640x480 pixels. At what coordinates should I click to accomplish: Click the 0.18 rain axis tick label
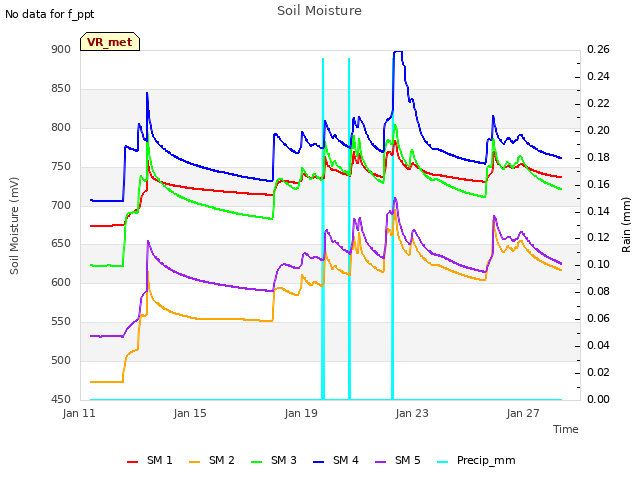coord(598,158)
